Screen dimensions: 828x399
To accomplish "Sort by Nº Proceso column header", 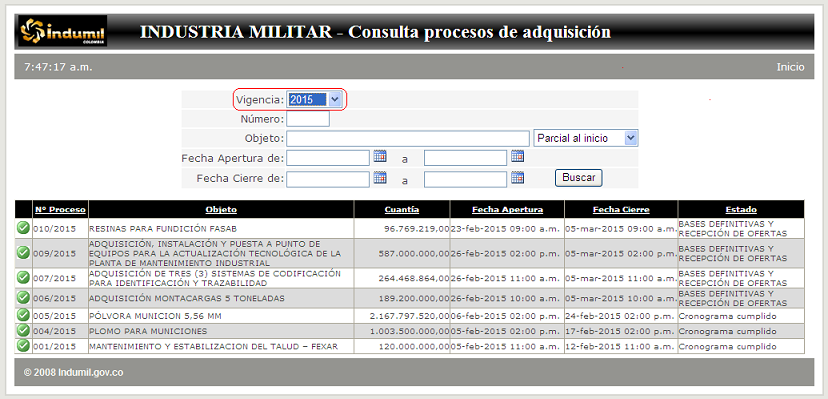I will pyautogui.click(x=60, y=210).
